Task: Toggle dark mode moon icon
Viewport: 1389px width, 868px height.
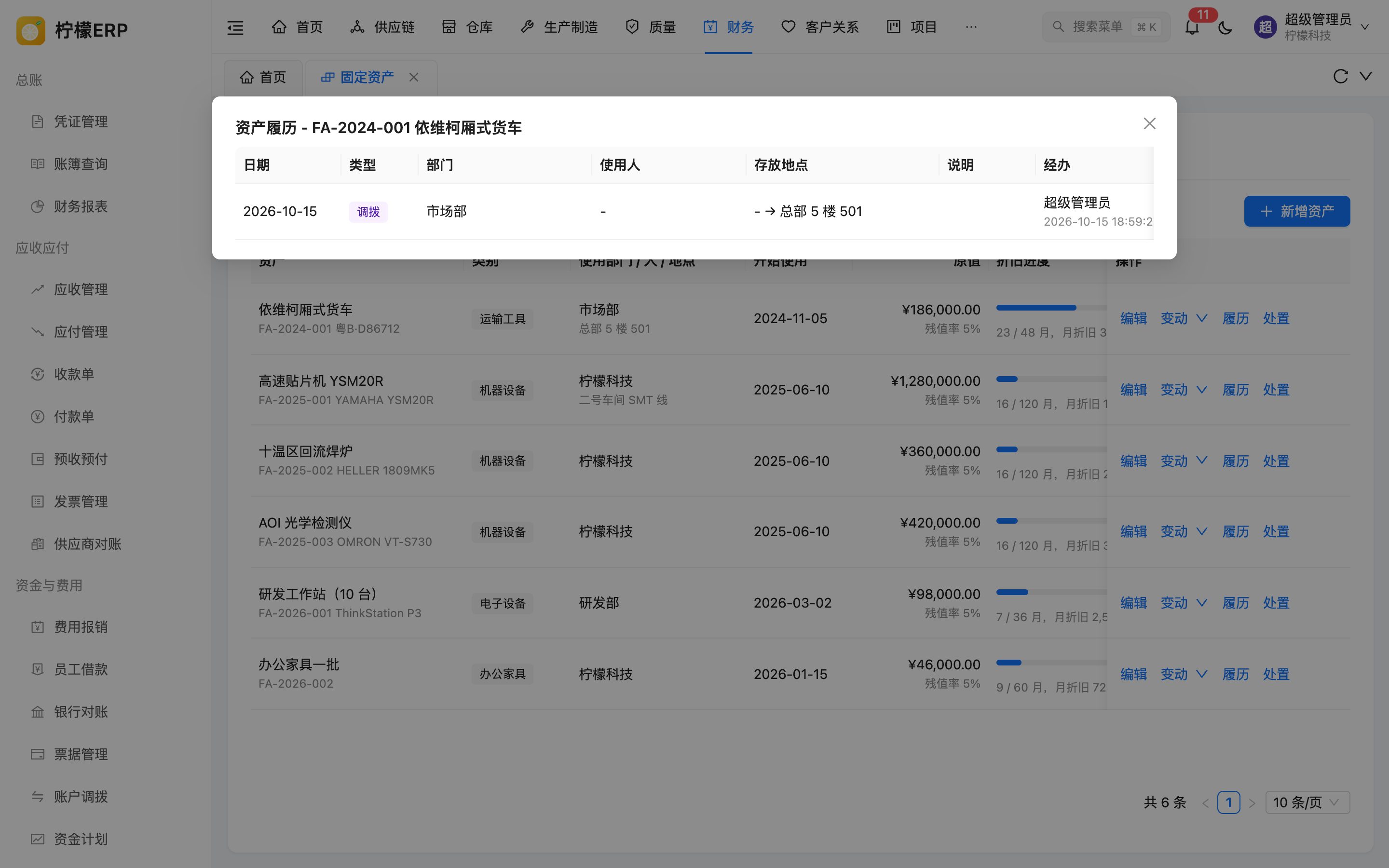Action: pos(1226,27)
